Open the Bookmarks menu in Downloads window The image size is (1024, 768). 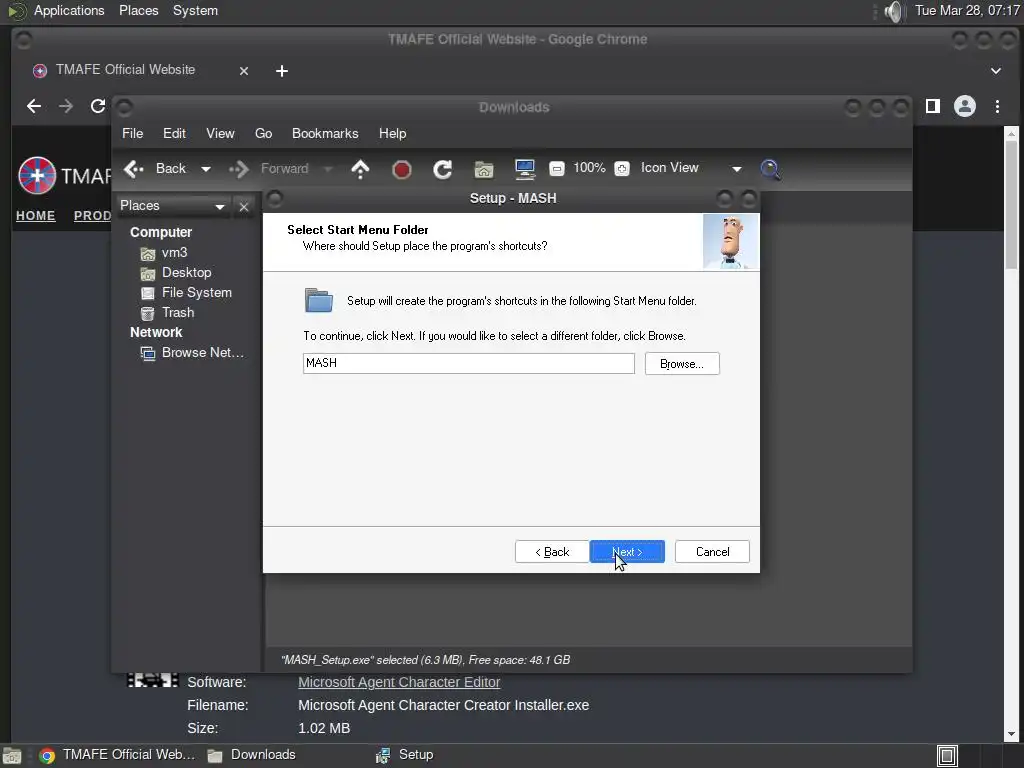pyautogui.click(x=325, y=133)
